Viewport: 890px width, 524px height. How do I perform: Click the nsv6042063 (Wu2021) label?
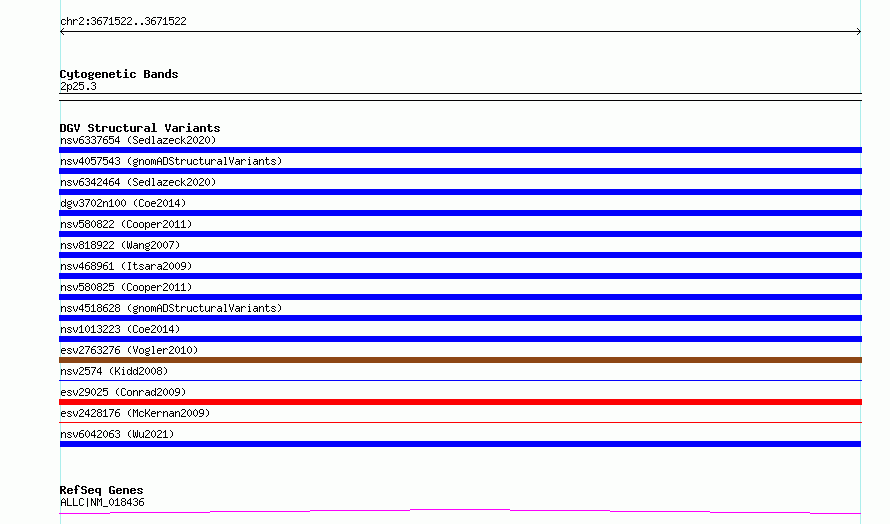pyautogui.click(x=117, y=434)
